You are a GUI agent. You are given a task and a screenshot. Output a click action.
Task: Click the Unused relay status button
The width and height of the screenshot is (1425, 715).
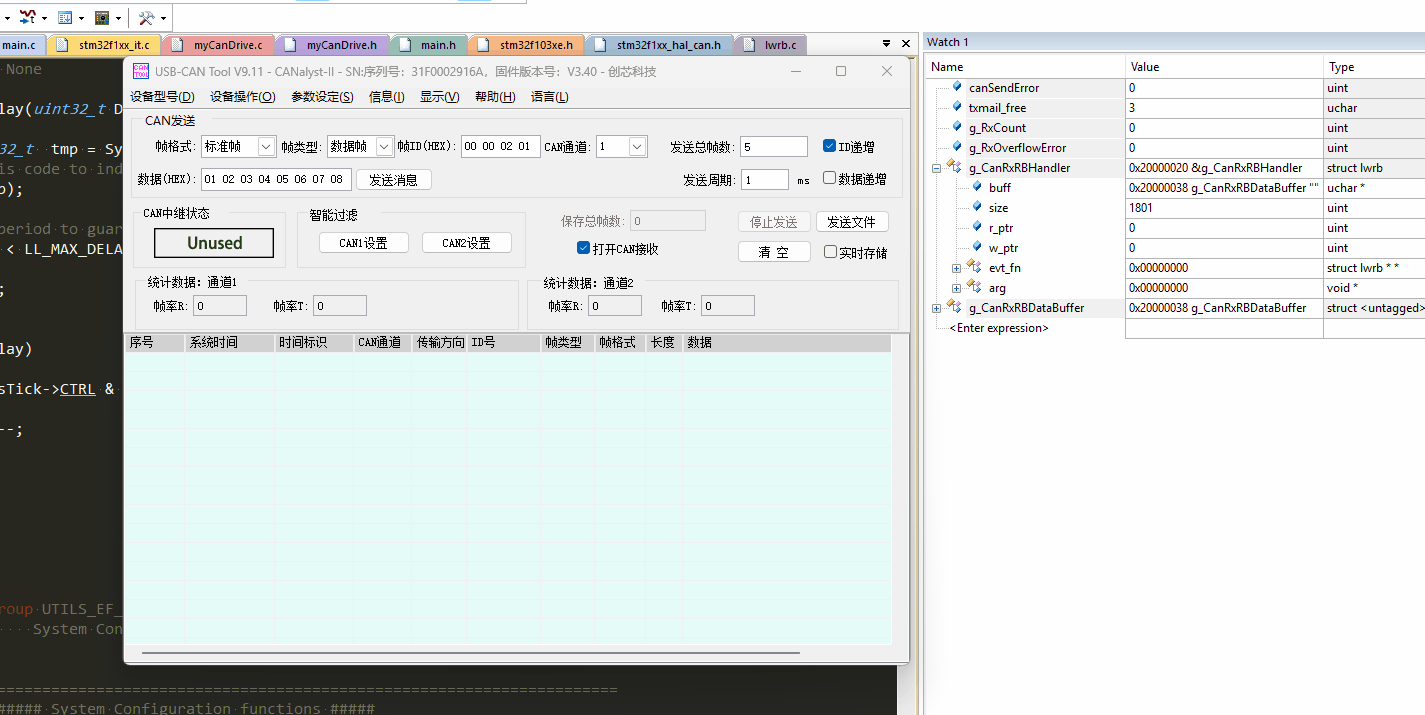pyautogui.click(x=214, y=243)
